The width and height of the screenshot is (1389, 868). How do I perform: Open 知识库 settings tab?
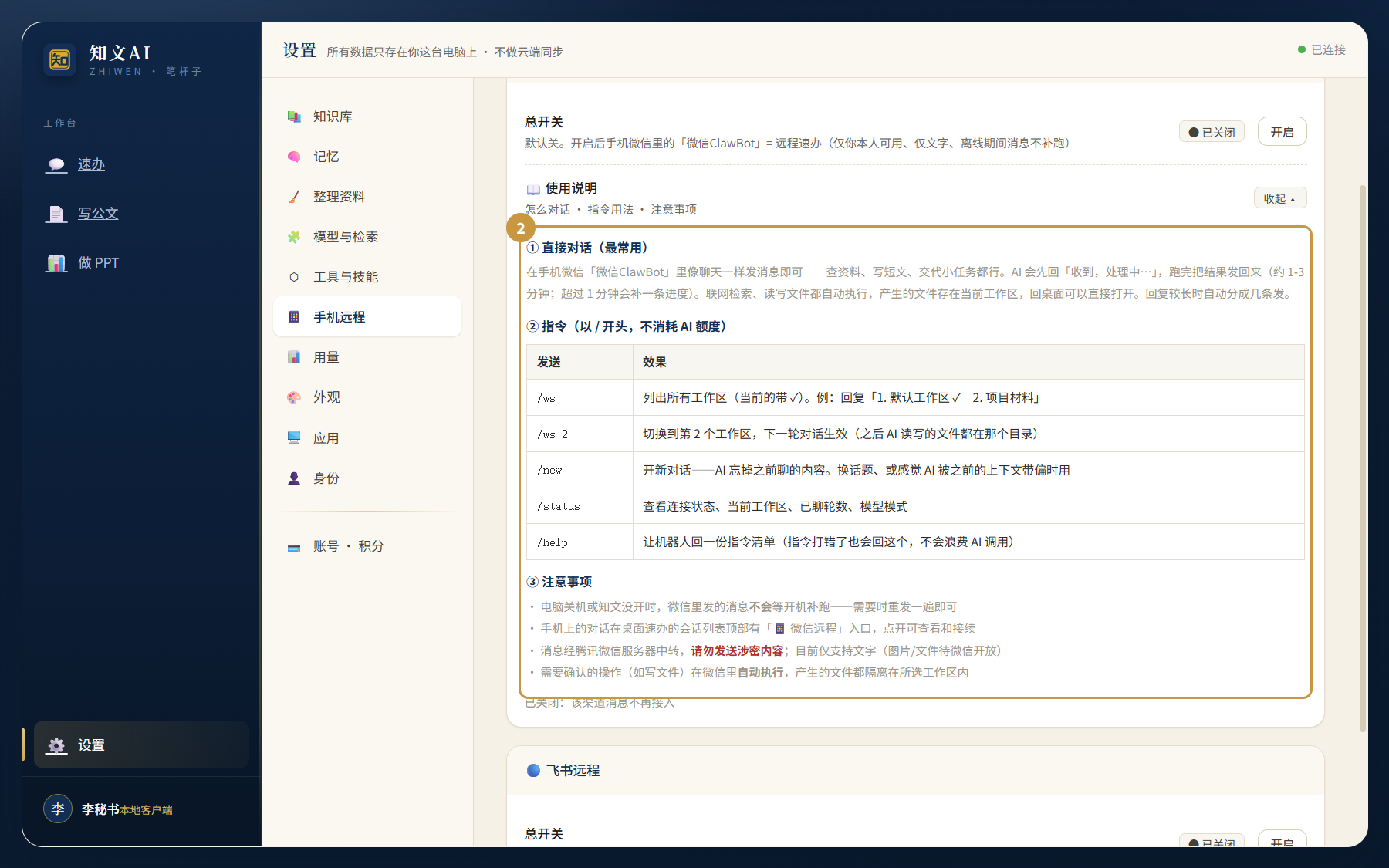pos(367,117)
